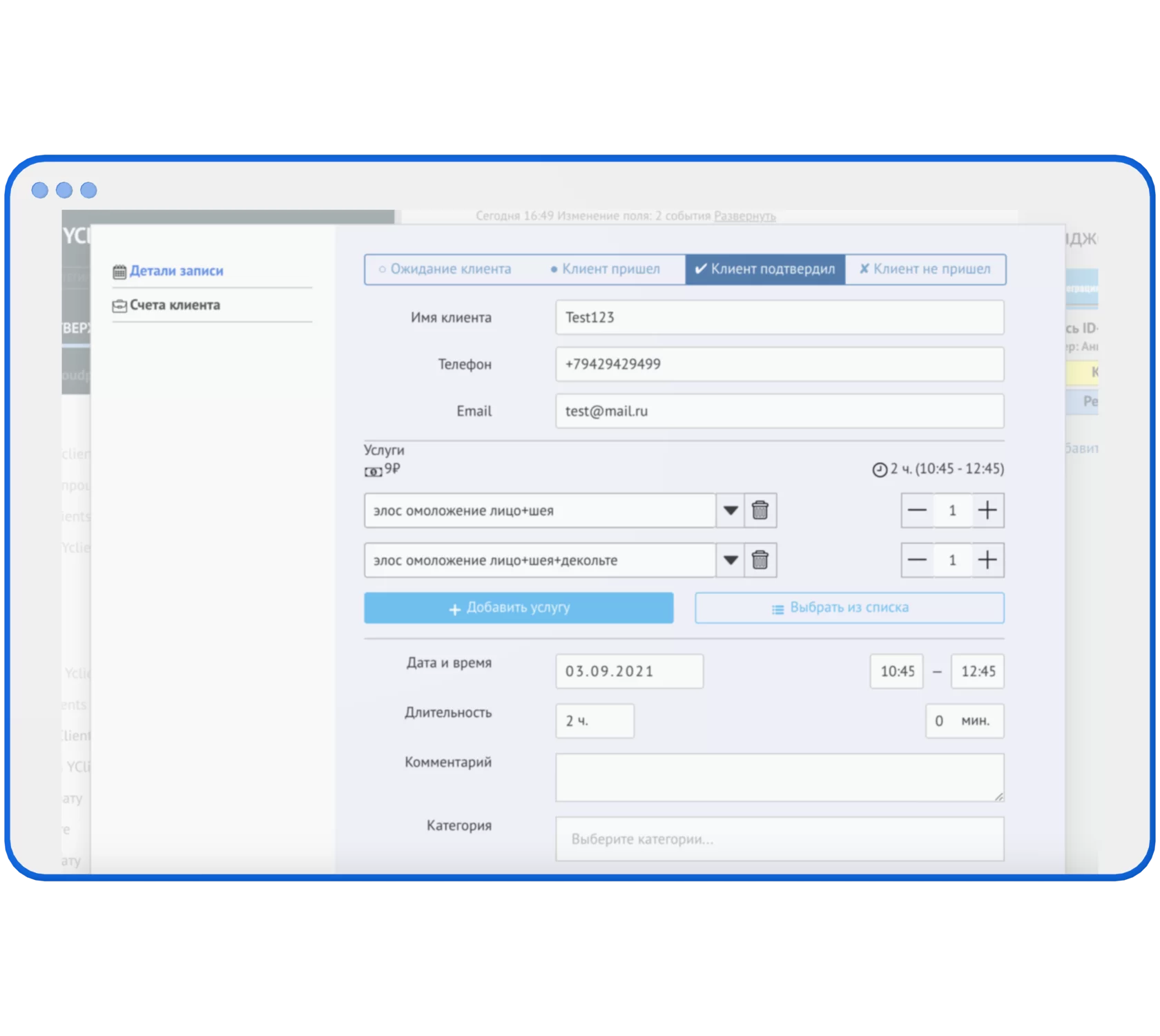Viewport: 1160px width, 1036px height.
Task: Select status Клиент не пришел
Action: tap(925, 269)
